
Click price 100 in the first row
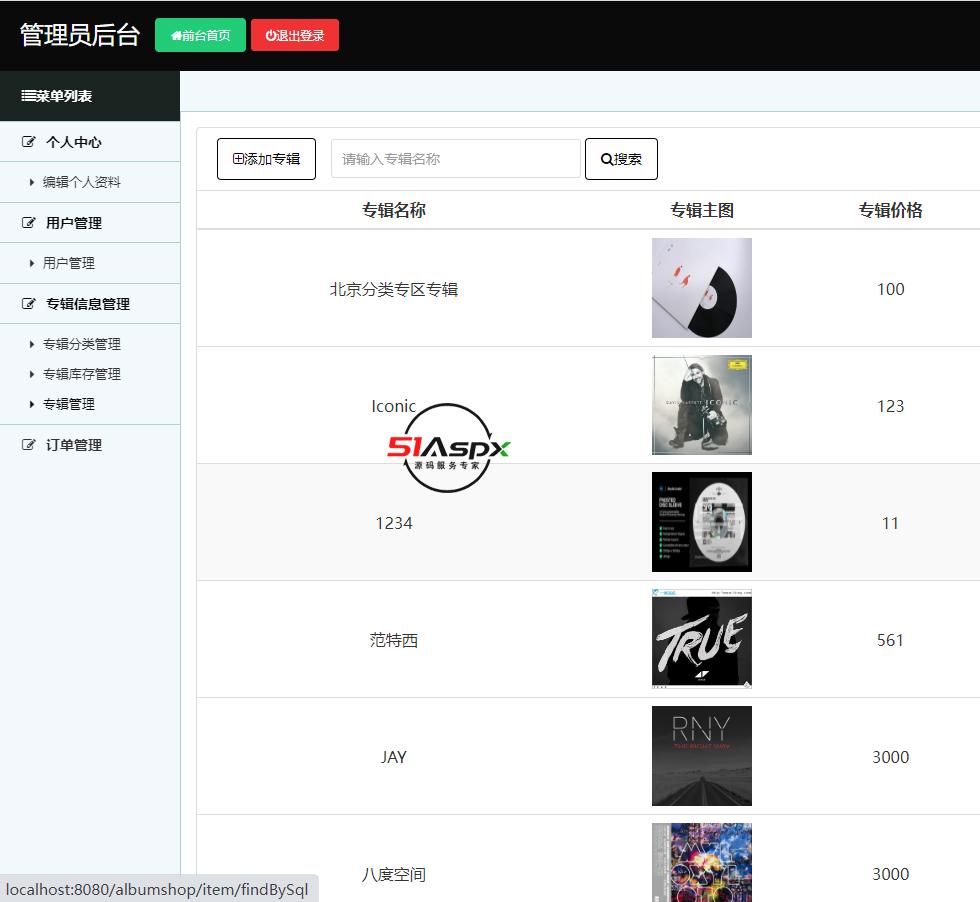click(891, 289)
